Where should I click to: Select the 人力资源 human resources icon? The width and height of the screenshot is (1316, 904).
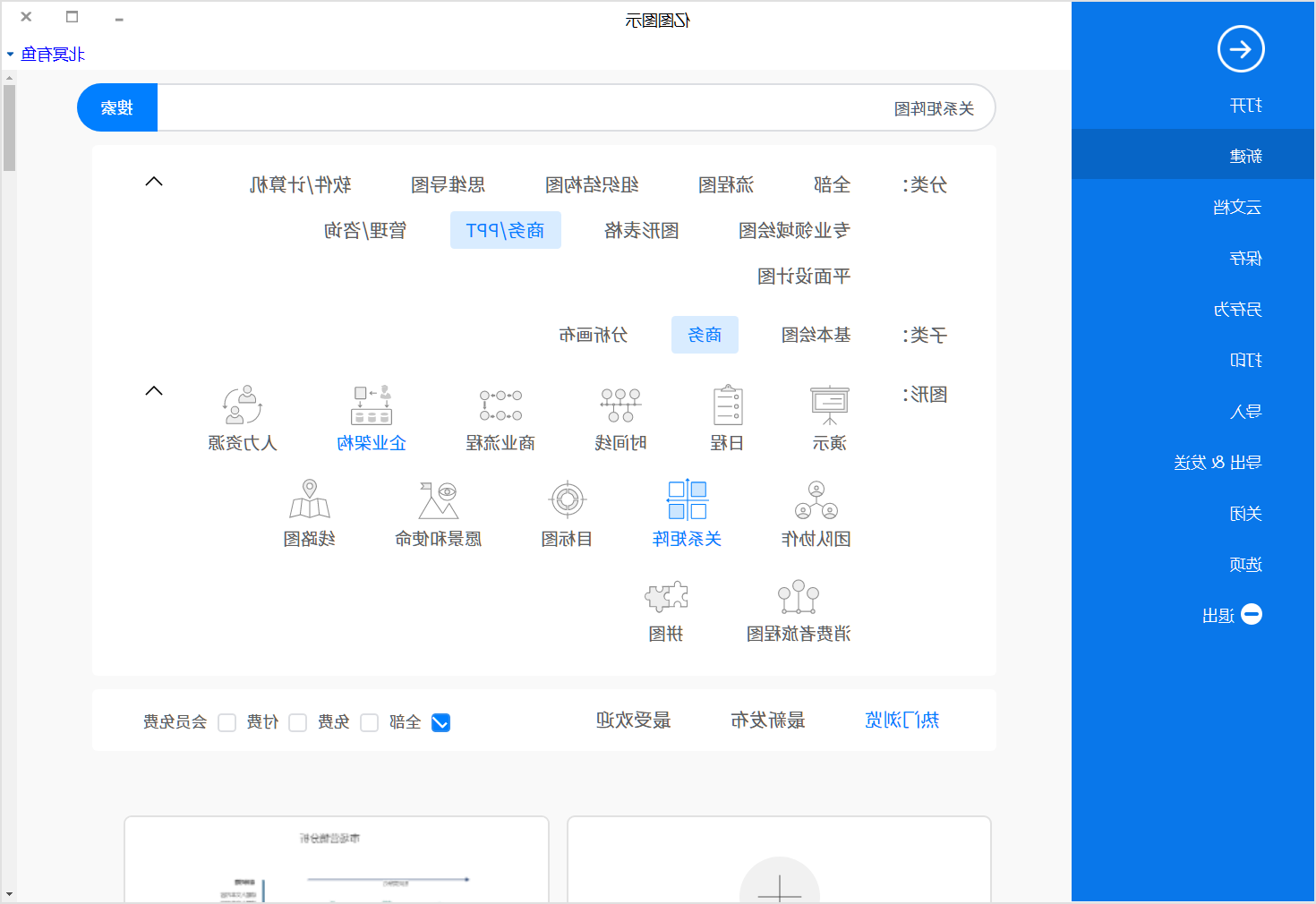coord(243,405)
